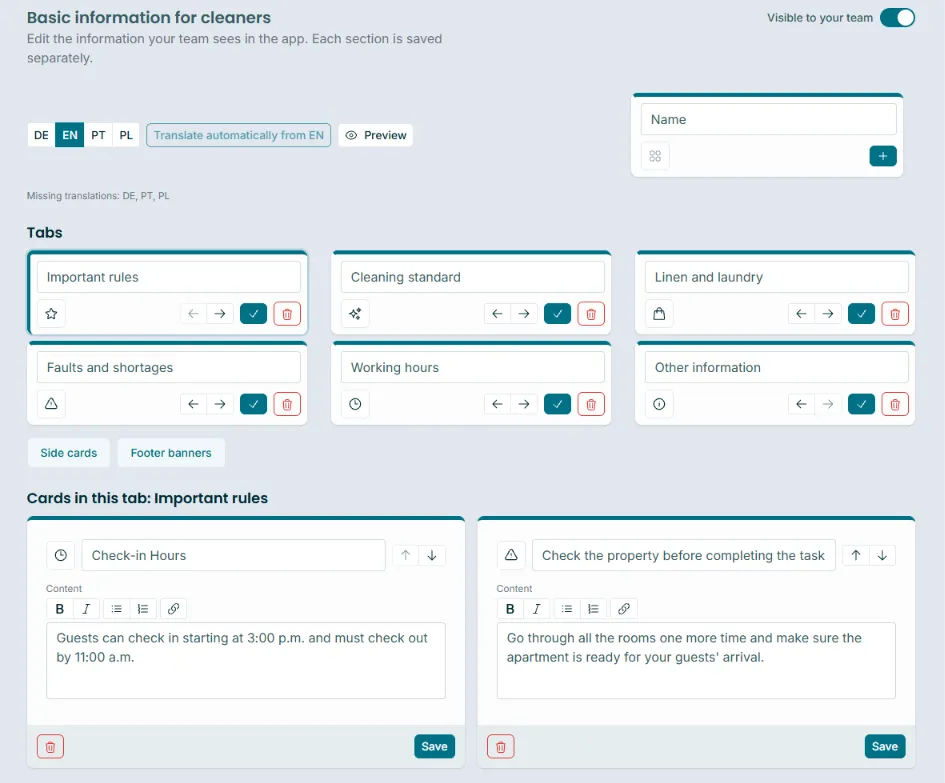Move Other information tab left
The image size is (945, 783).
(x=801, y=404)
